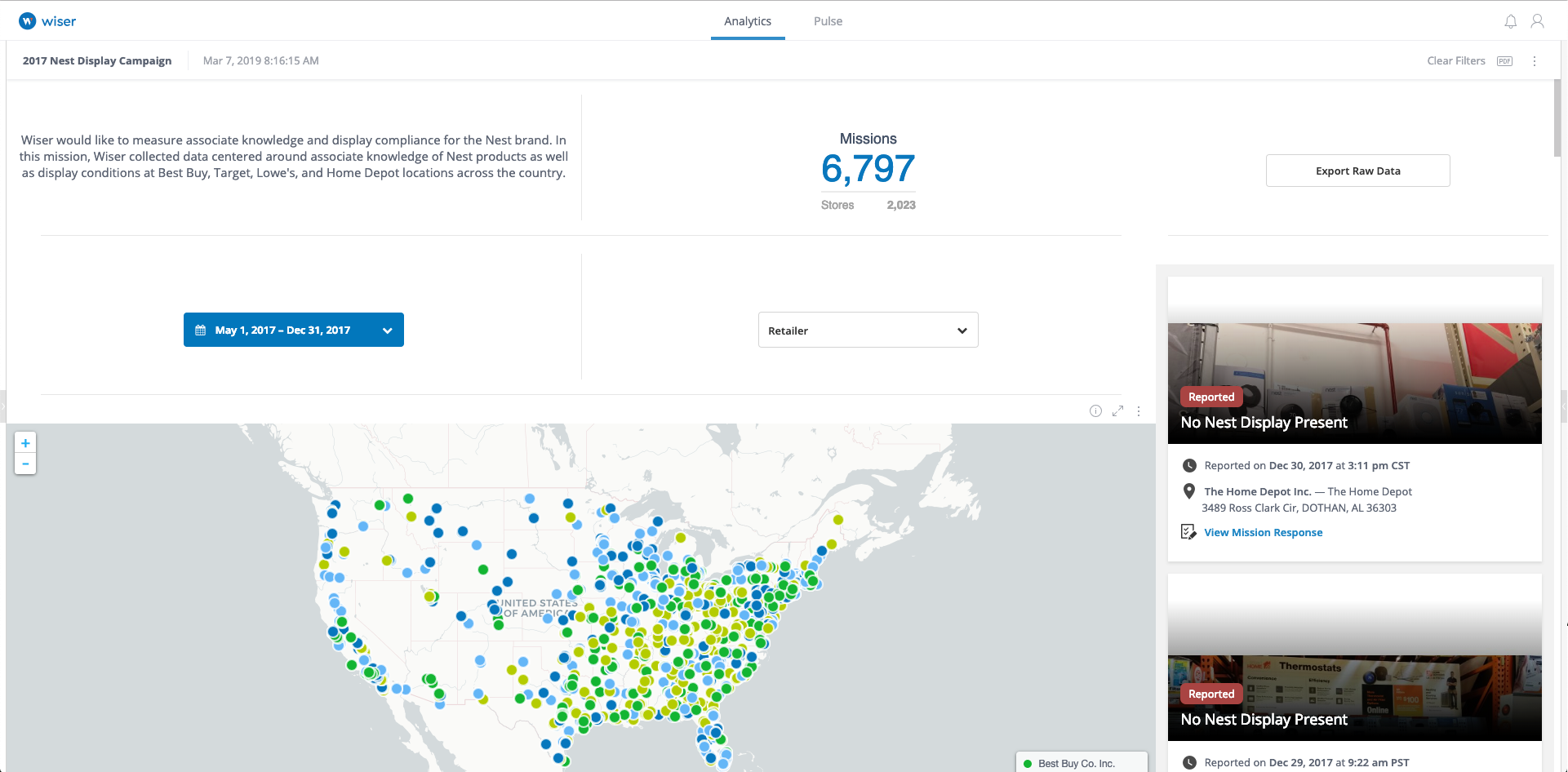Click the clock icon beside the Dec 30 report
The height and width of the screenshot is (772, 1568).
[x=1189, y=466]
